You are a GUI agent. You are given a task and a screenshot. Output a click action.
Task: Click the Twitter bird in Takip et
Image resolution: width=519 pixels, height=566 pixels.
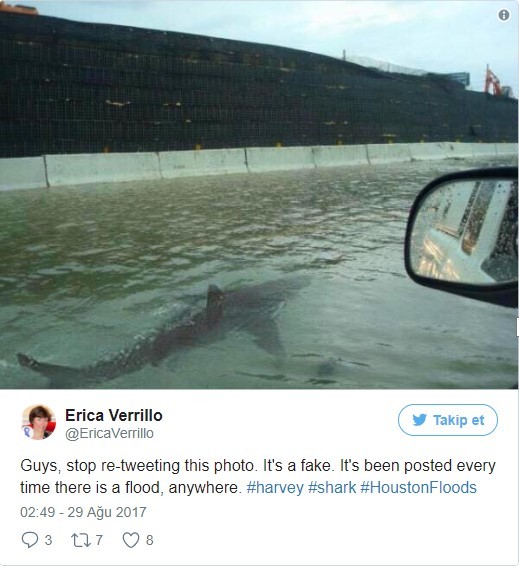[419, 420]
